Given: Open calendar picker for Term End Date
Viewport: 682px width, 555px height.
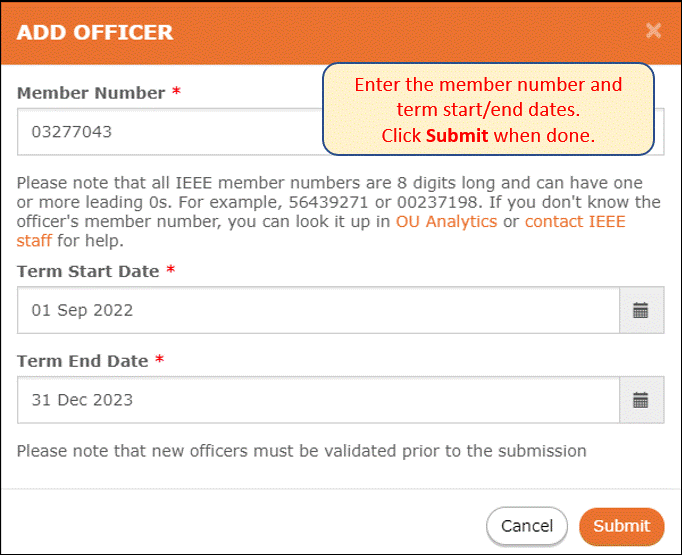Looking at the screenshot, I should 641,400.
